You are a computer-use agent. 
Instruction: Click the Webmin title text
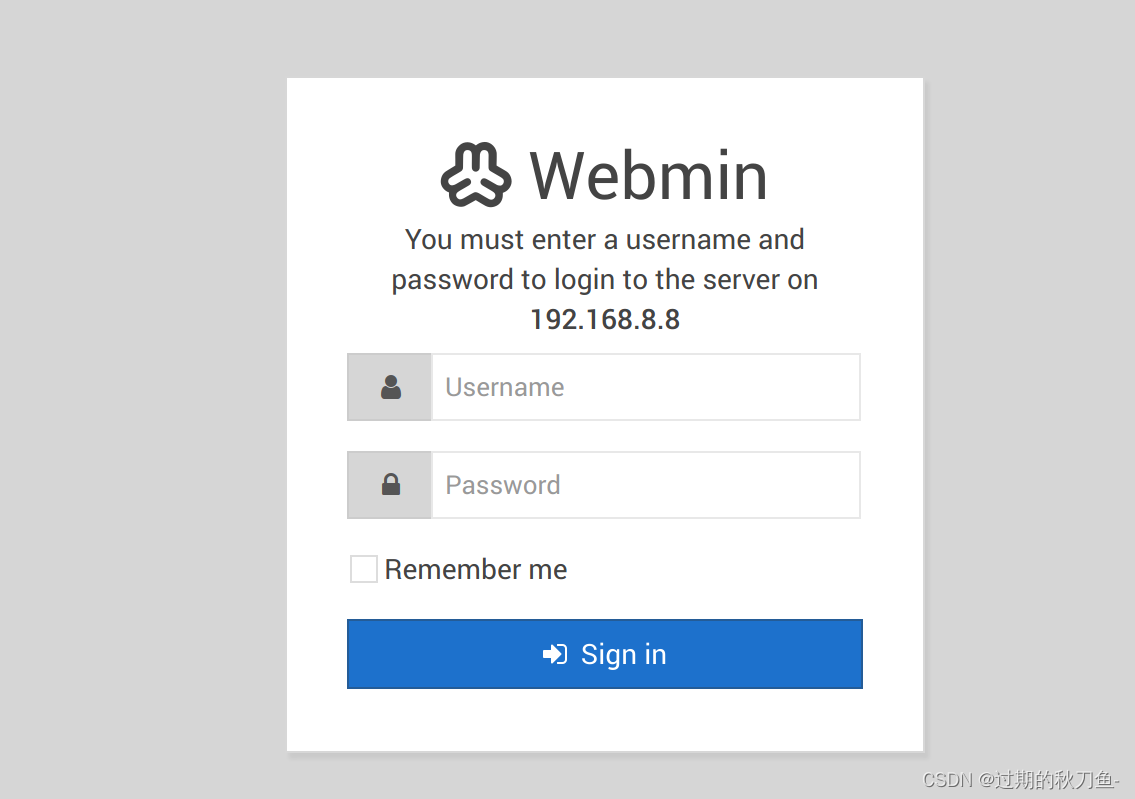tap(648, 176)
